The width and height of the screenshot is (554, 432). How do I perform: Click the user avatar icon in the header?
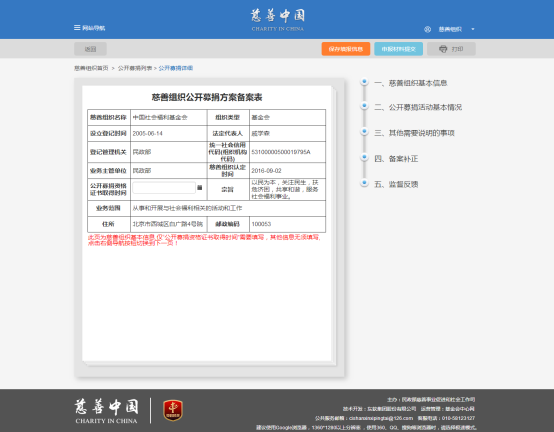[x=428, y=29]
